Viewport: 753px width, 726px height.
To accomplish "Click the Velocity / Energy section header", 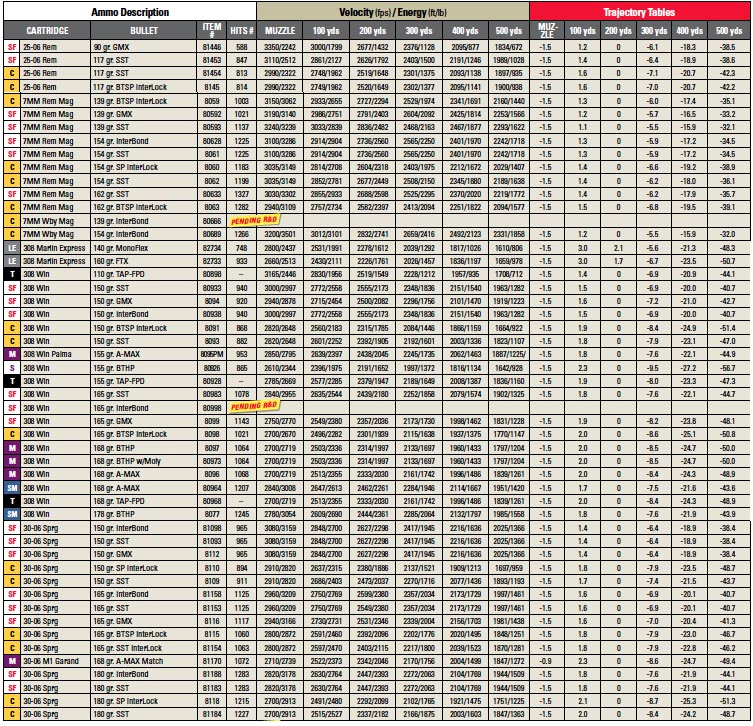I will [x=393, y=12].
